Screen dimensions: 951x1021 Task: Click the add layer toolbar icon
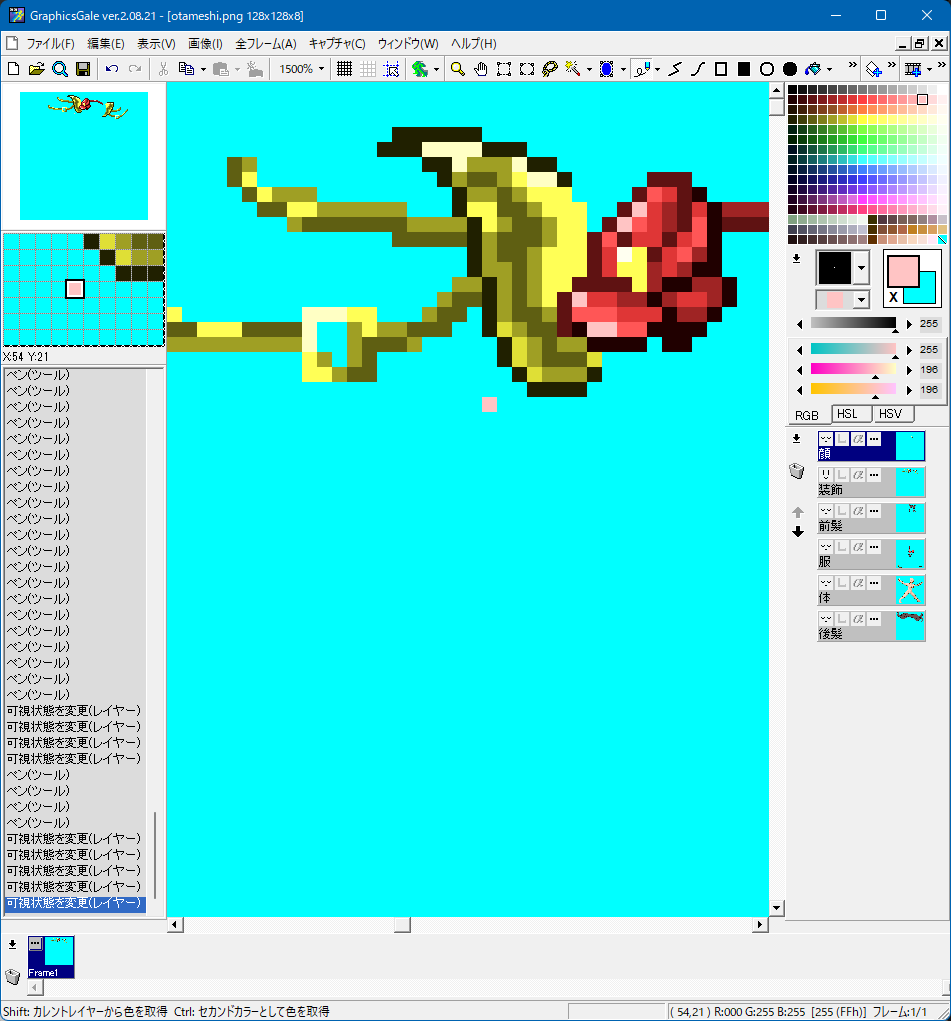[x=873, y=69]
